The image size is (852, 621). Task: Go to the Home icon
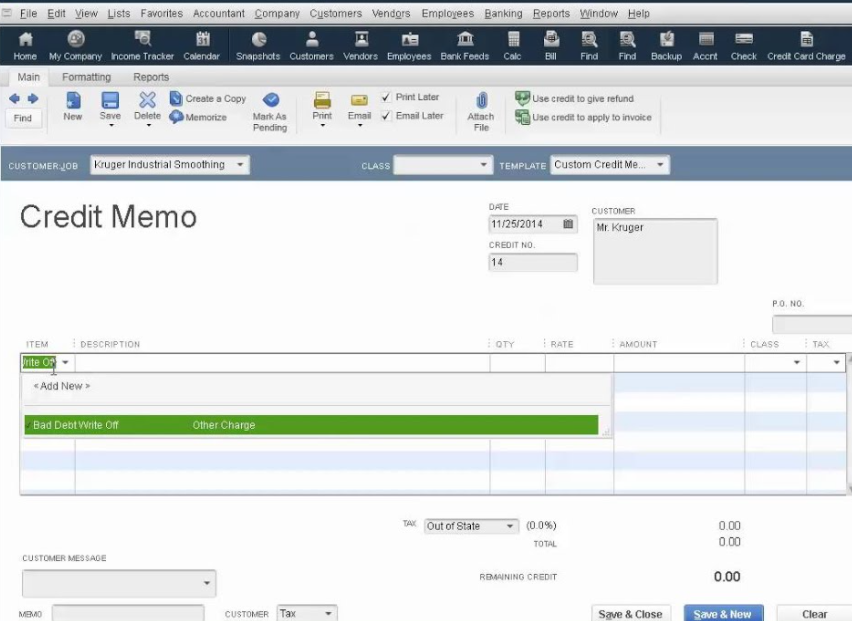tap(25, 46)
